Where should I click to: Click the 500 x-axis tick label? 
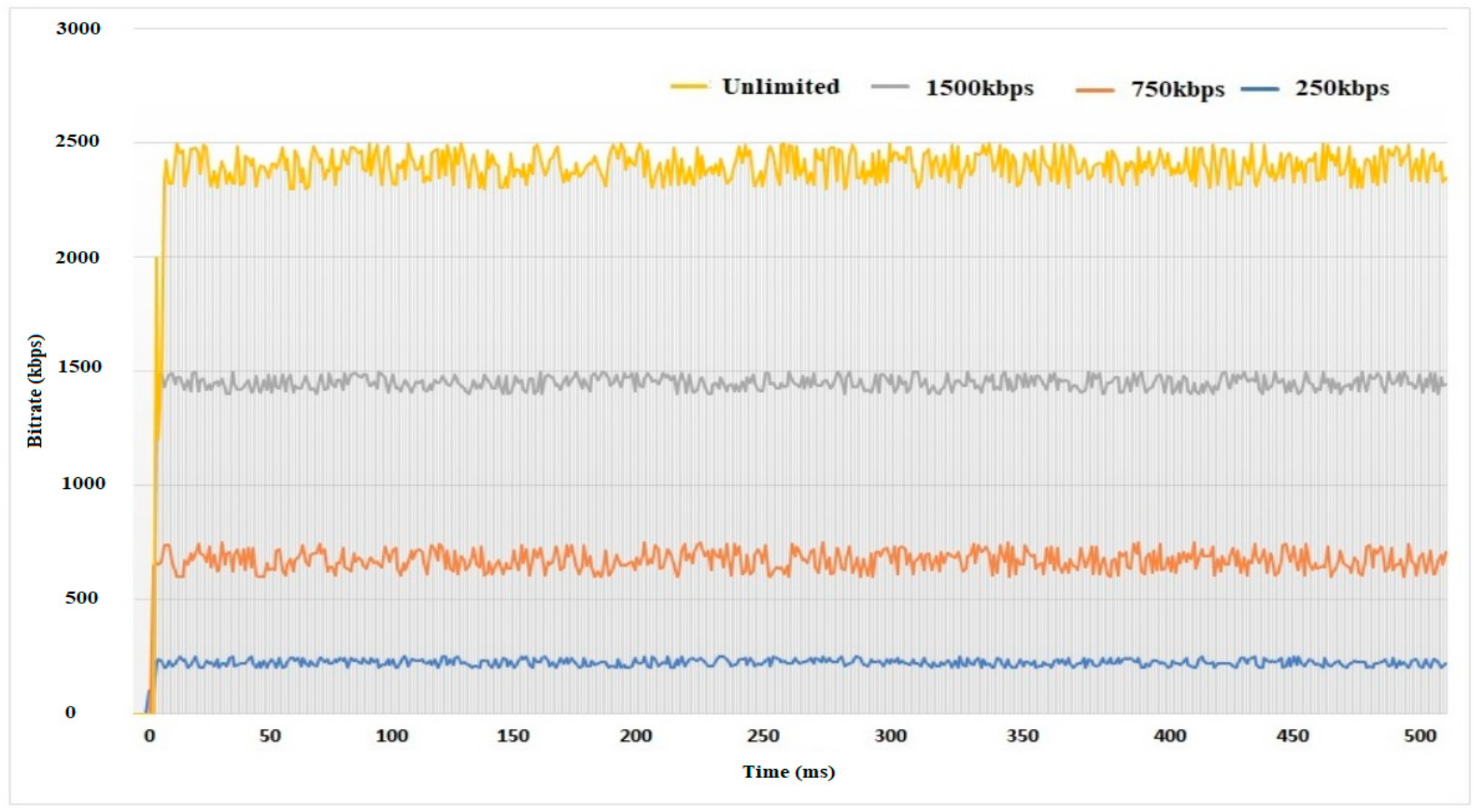click(x=1420, y=736)
